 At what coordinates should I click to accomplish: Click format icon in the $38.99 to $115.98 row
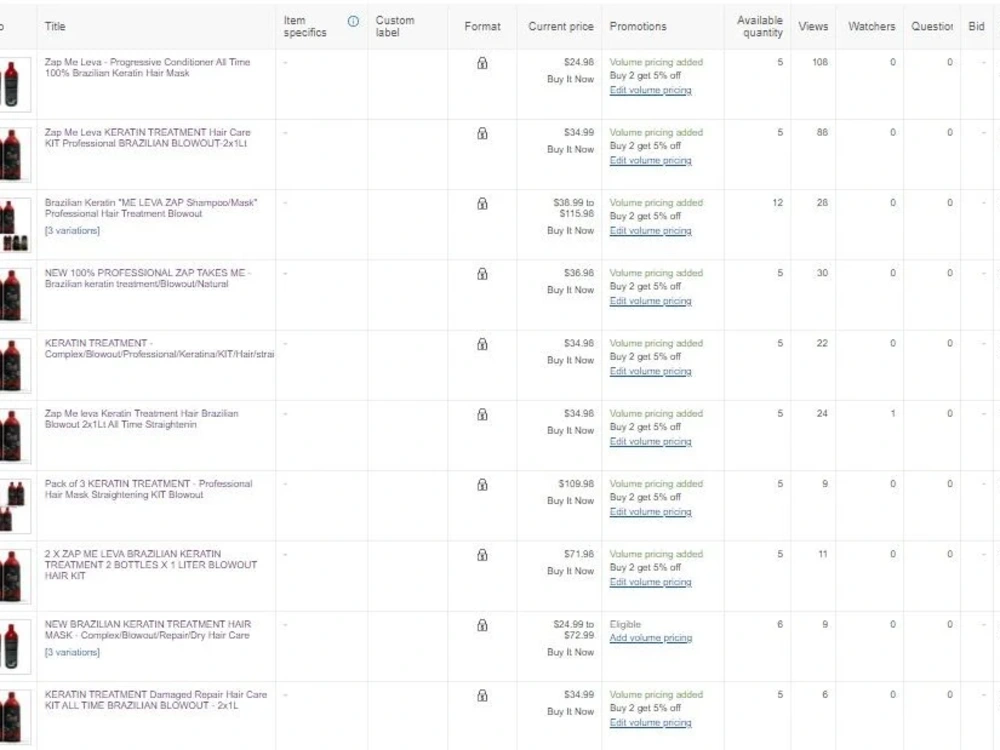tap(482, 203)
